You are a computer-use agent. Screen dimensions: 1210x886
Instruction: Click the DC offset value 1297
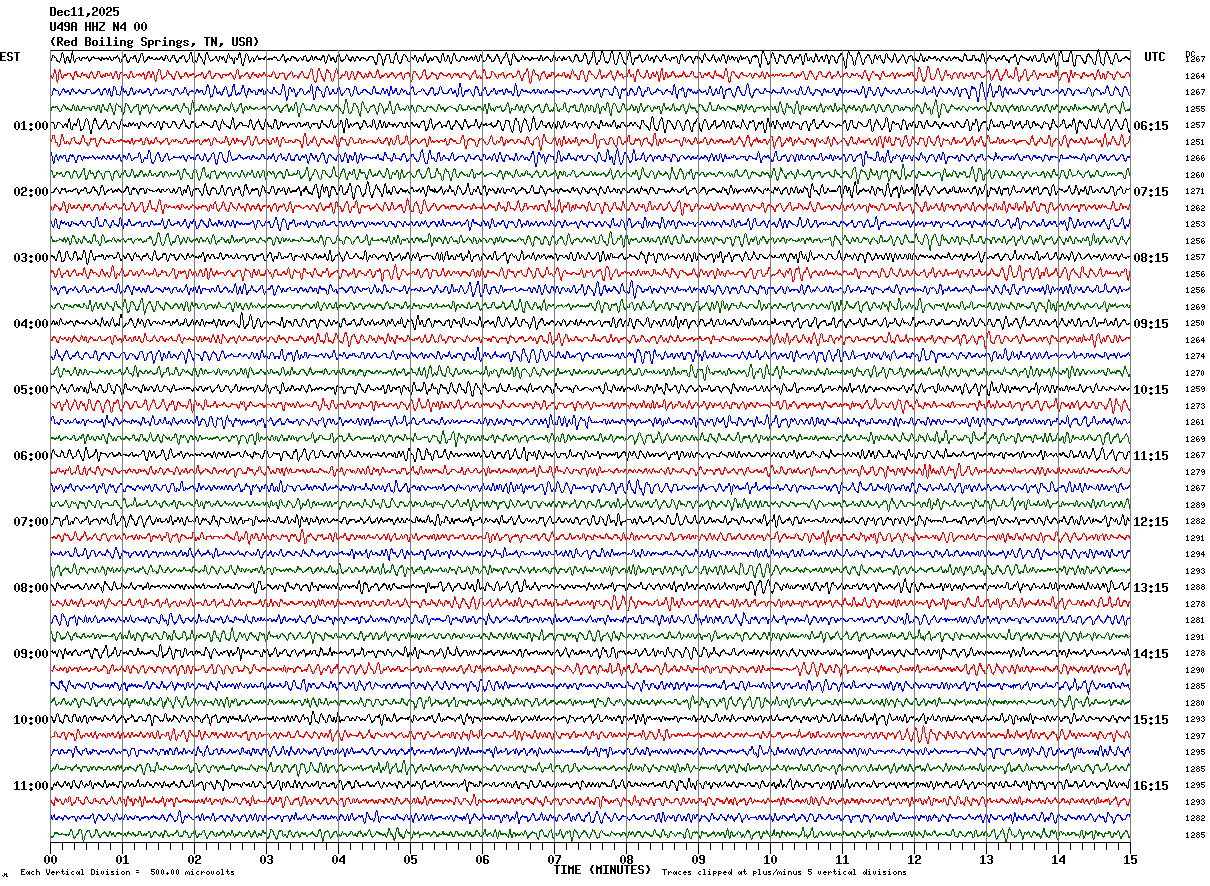[1195, 736]
